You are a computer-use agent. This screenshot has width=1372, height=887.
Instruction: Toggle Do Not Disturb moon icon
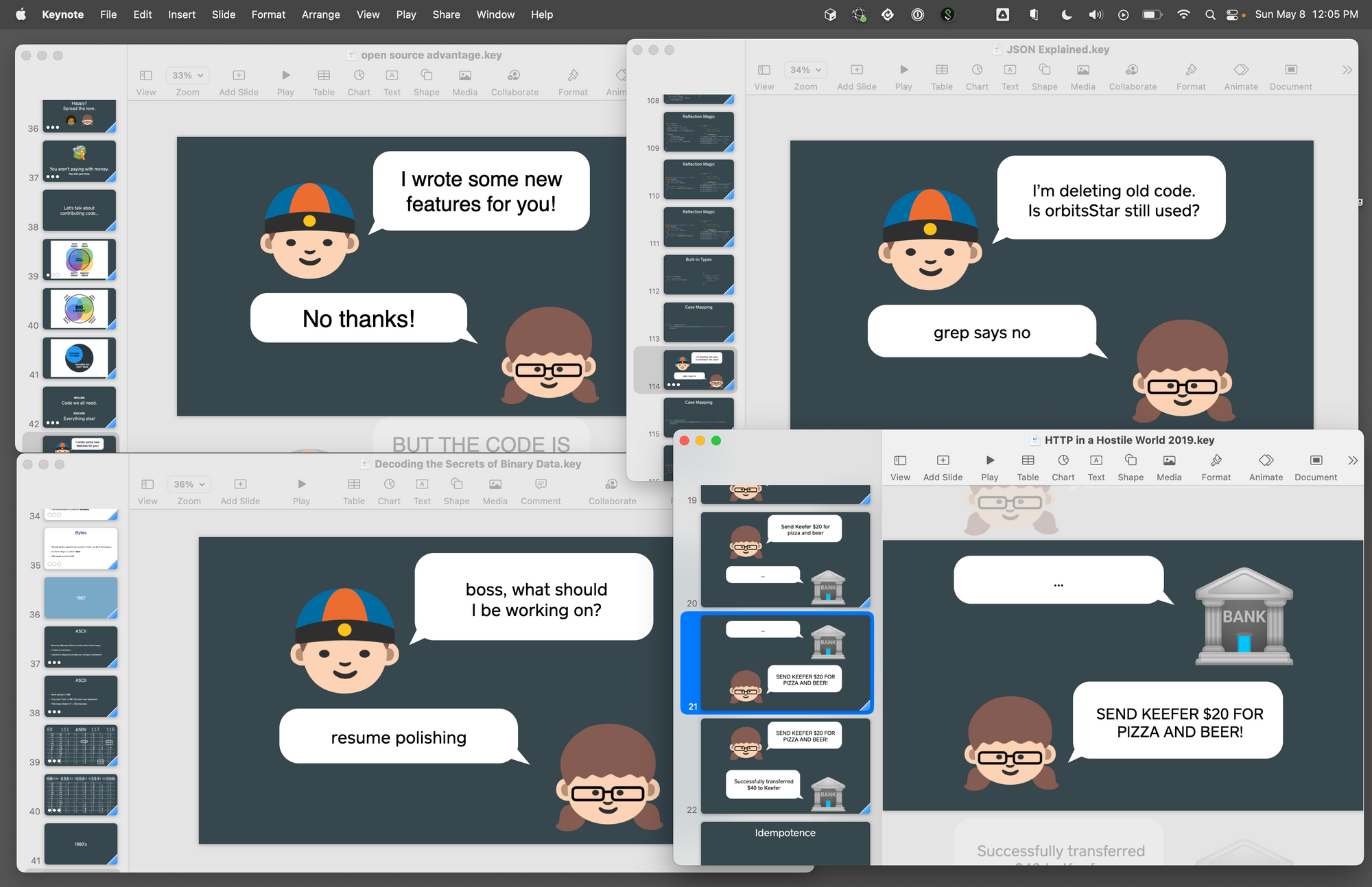pyautogui.click(x=1066, y=14)
